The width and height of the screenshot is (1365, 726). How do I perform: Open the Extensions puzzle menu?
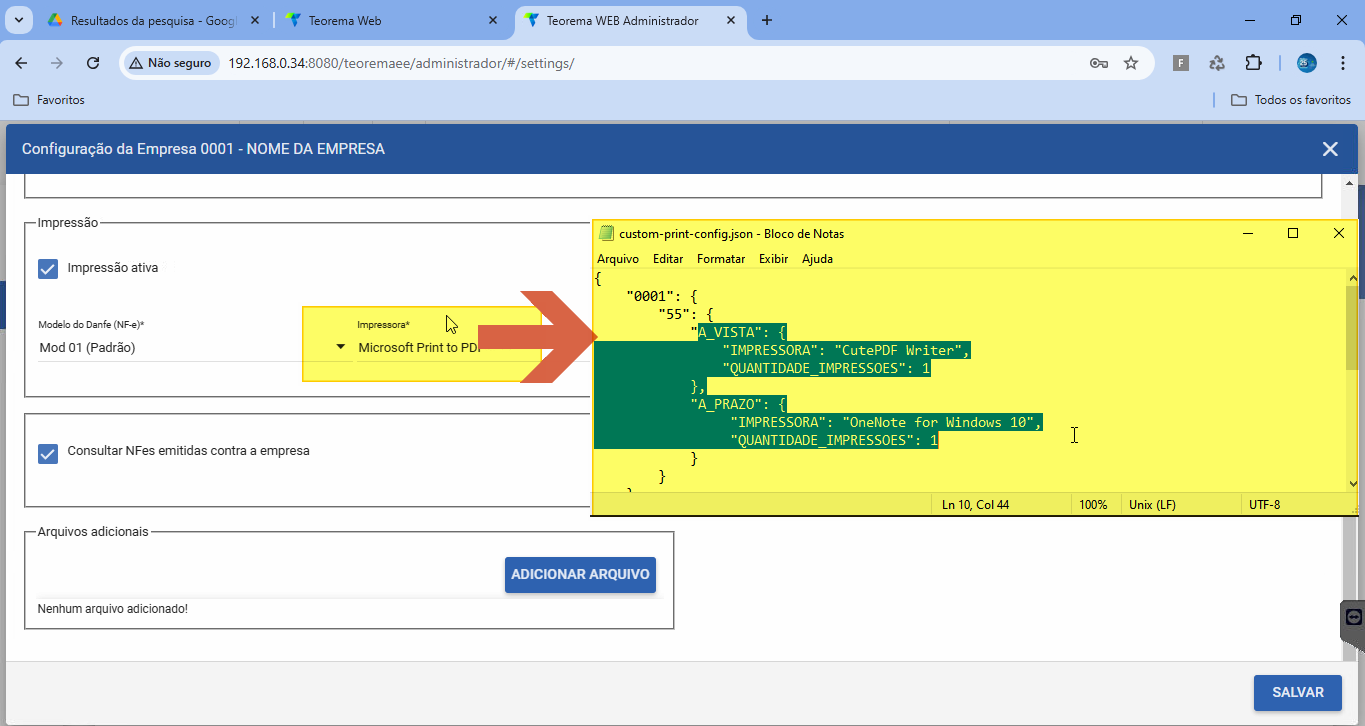[1253, 63]
